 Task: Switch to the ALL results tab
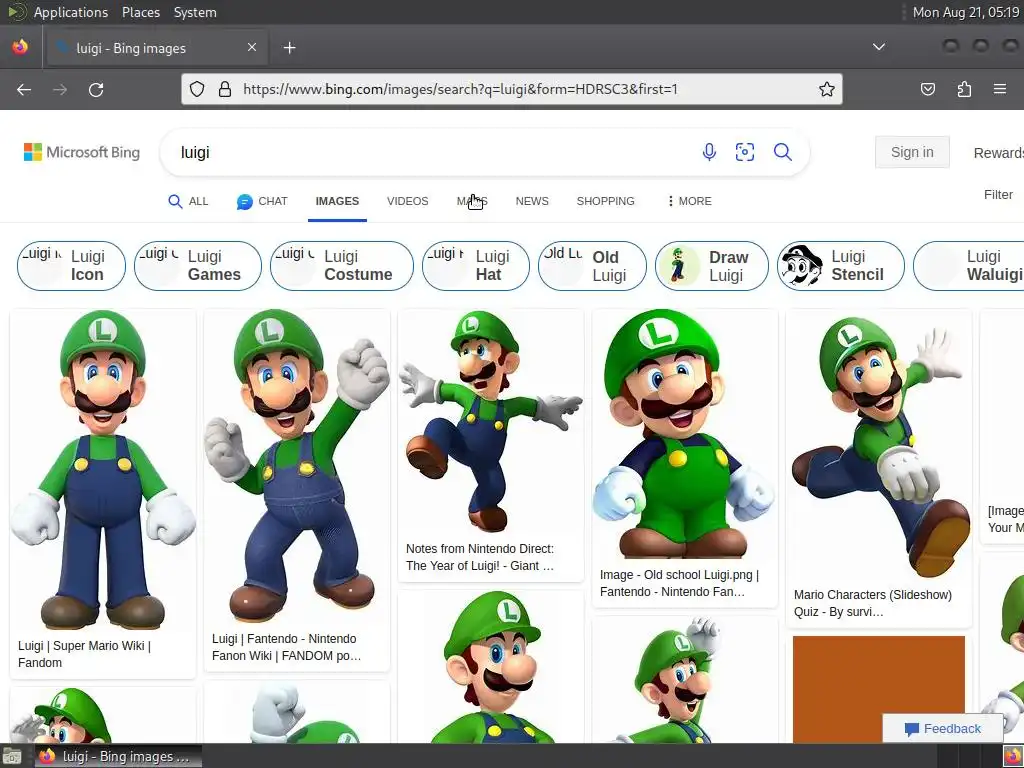pyautogui.click(x=188, y=201)
